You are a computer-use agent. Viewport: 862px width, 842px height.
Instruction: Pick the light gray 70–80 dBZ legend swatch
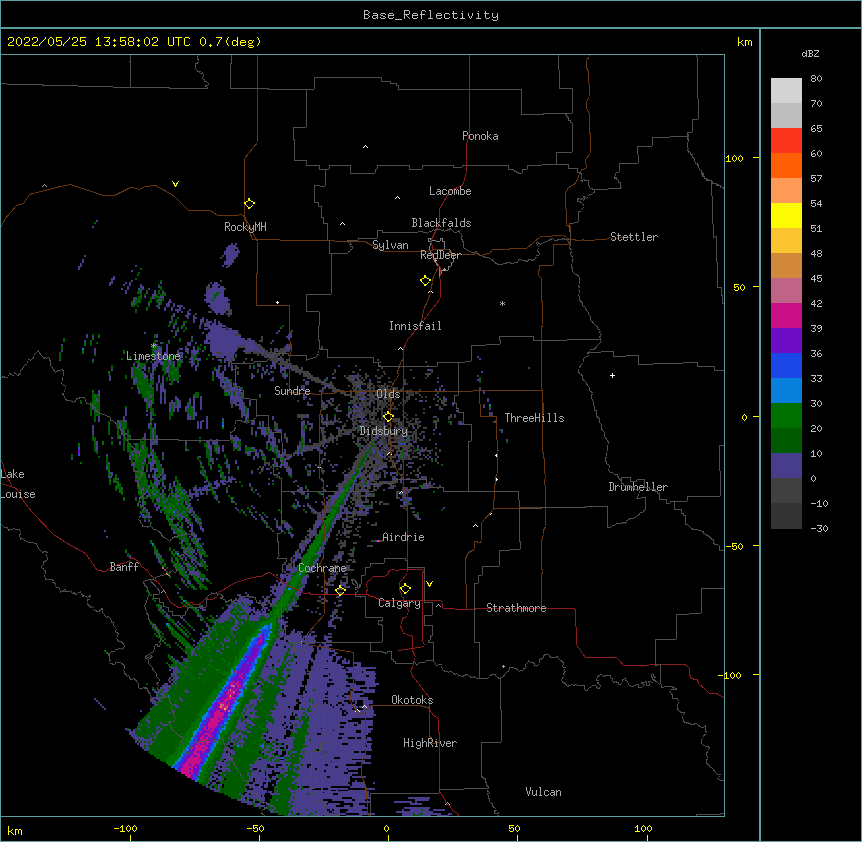(786, 90)
